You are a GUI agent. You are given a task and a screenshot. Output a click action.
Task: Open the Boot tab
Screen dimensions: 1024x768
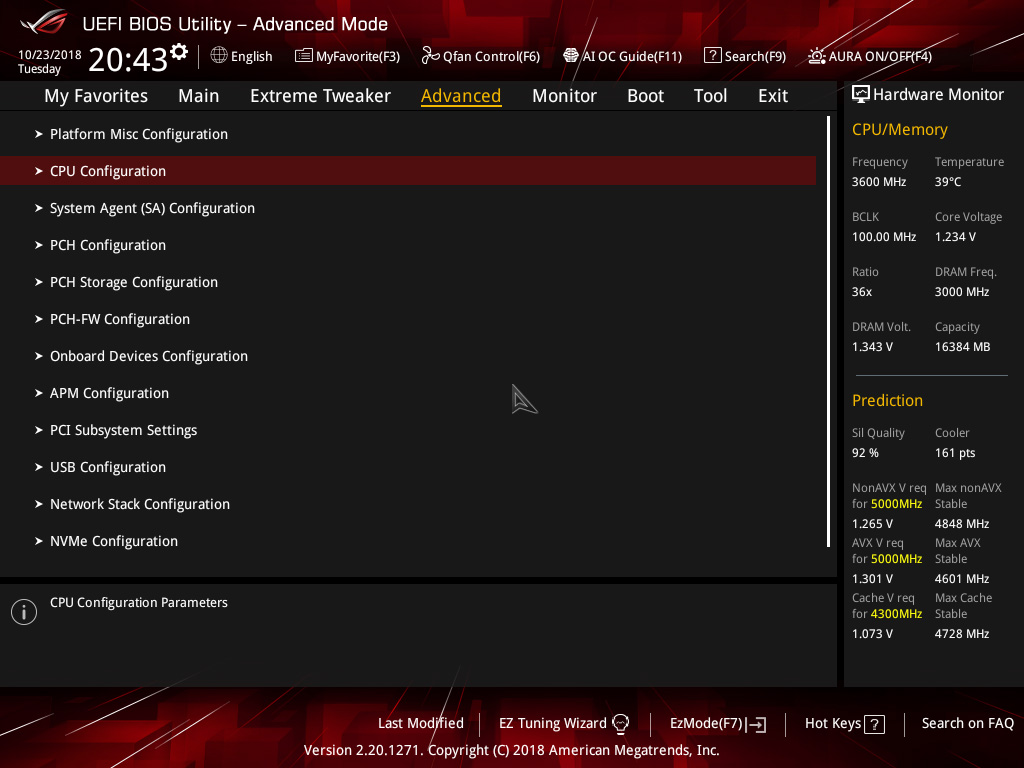pos(645,96)
